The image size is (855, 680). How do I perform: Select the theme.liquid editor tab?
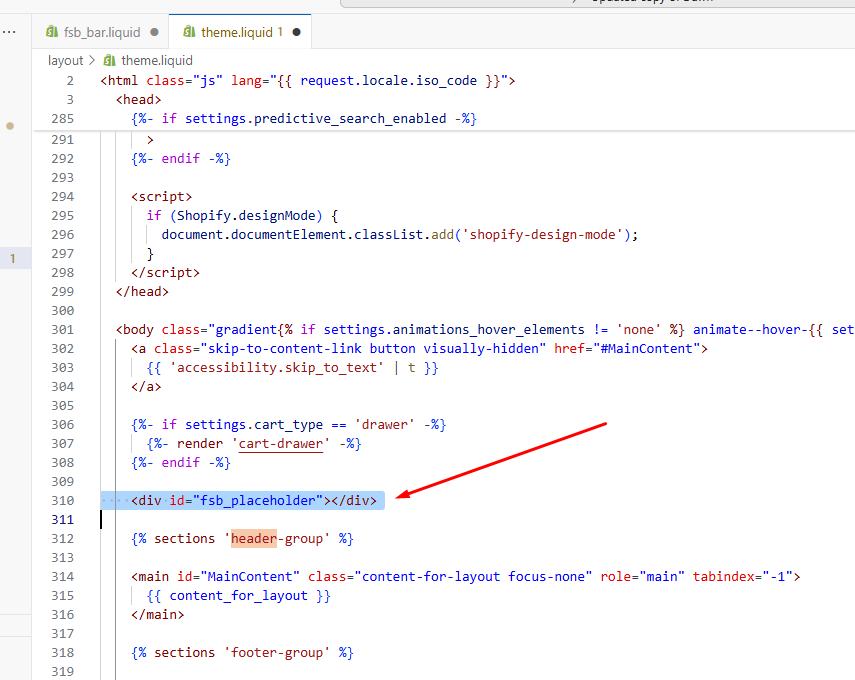tap(241, 32)
